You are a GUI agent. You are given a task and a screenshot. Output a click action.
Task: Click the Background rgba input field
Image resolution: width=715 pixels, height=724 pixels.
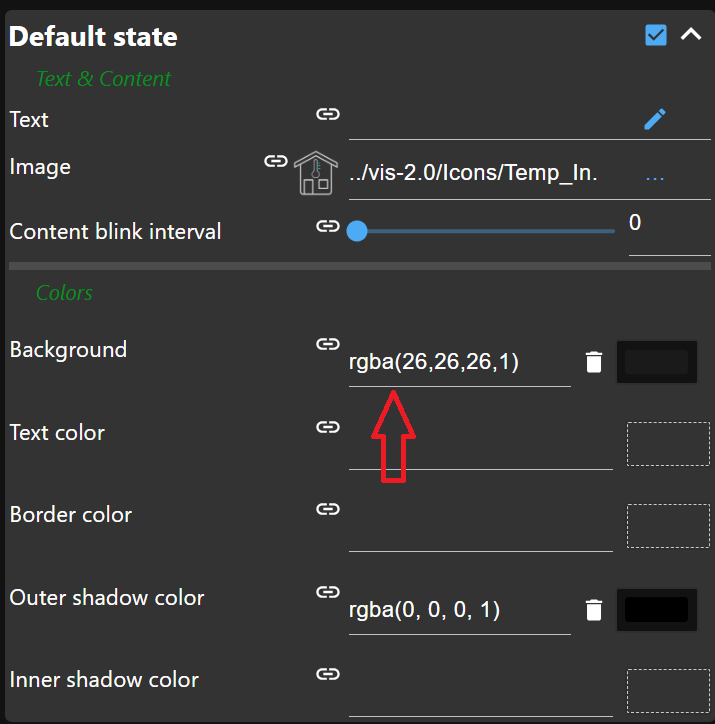tap(458, 362)
